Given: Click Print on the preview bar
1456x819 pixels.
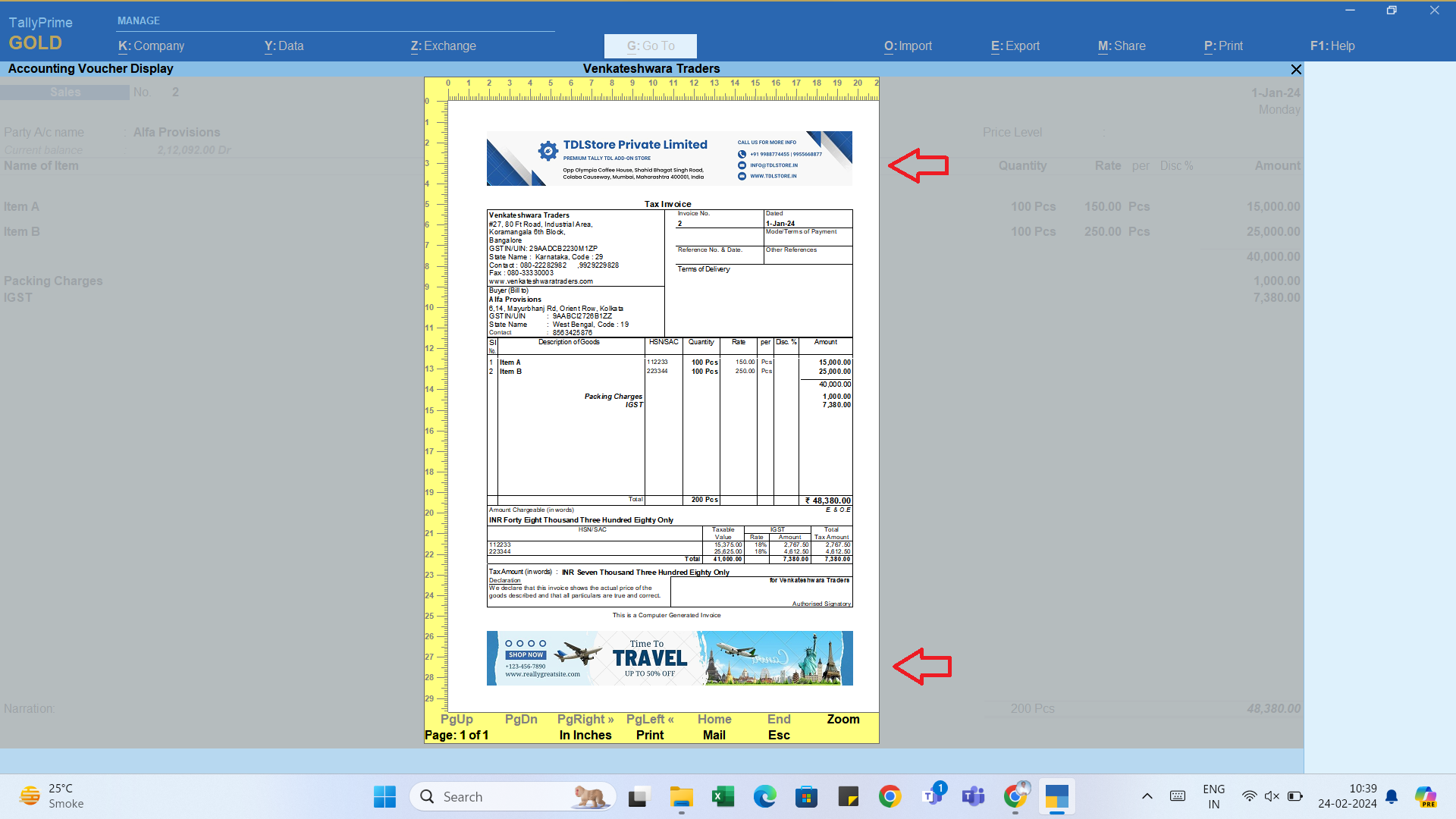Looking at the screenshot, I should 649,735.
